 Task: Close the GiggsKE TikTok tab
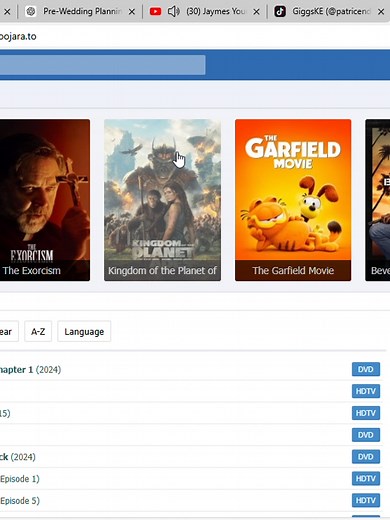point(381,12)
